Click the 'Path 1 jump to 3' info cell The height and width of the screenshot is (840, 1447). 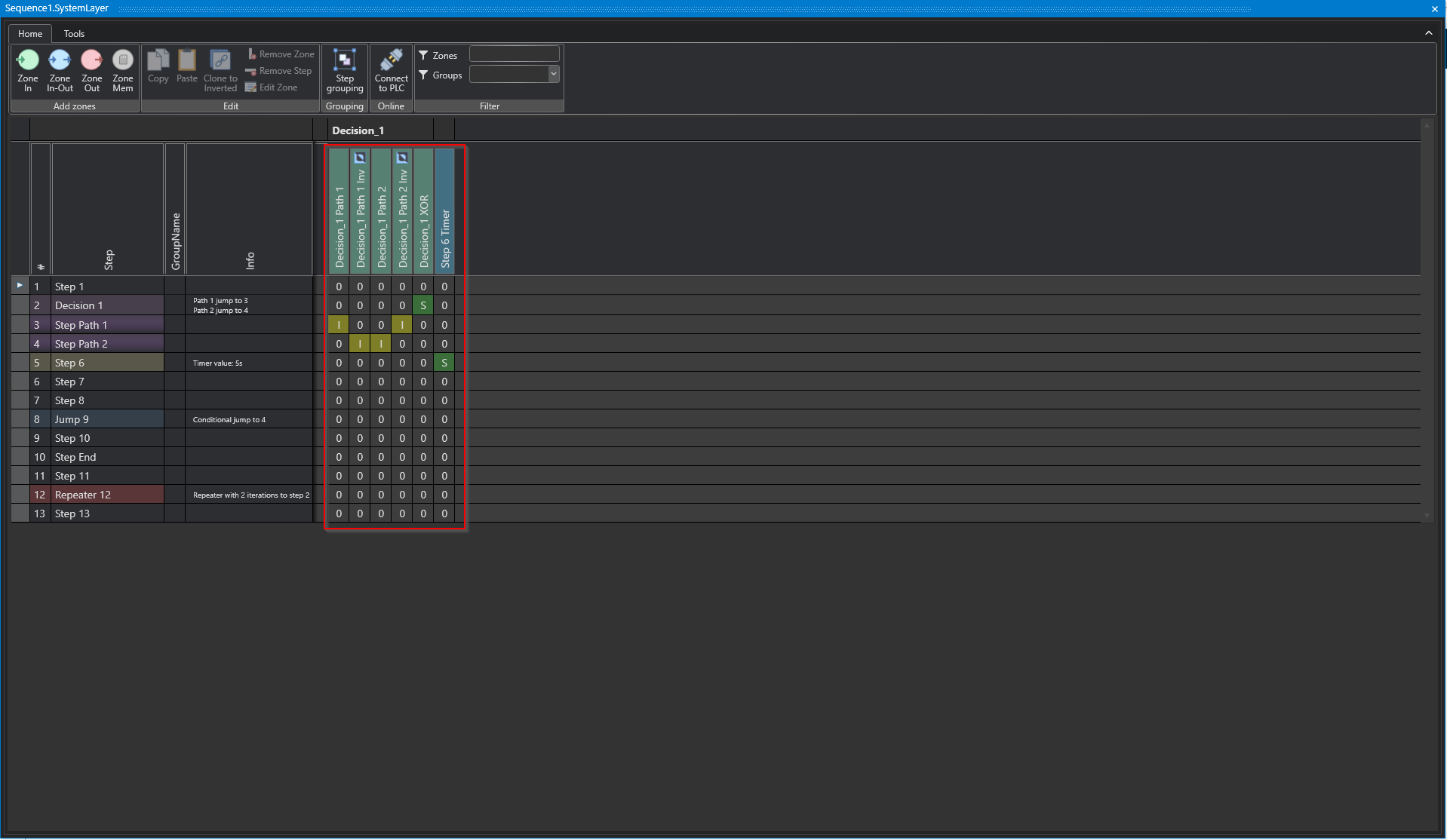pyautogui.click(x=248, y=305)
